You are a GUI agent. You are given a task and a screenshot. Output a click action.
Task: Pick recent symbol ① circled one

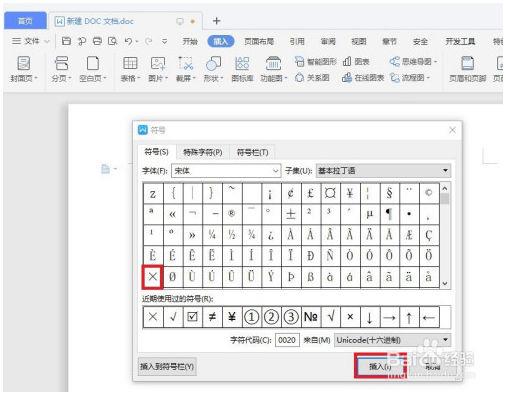pos(251,317)
